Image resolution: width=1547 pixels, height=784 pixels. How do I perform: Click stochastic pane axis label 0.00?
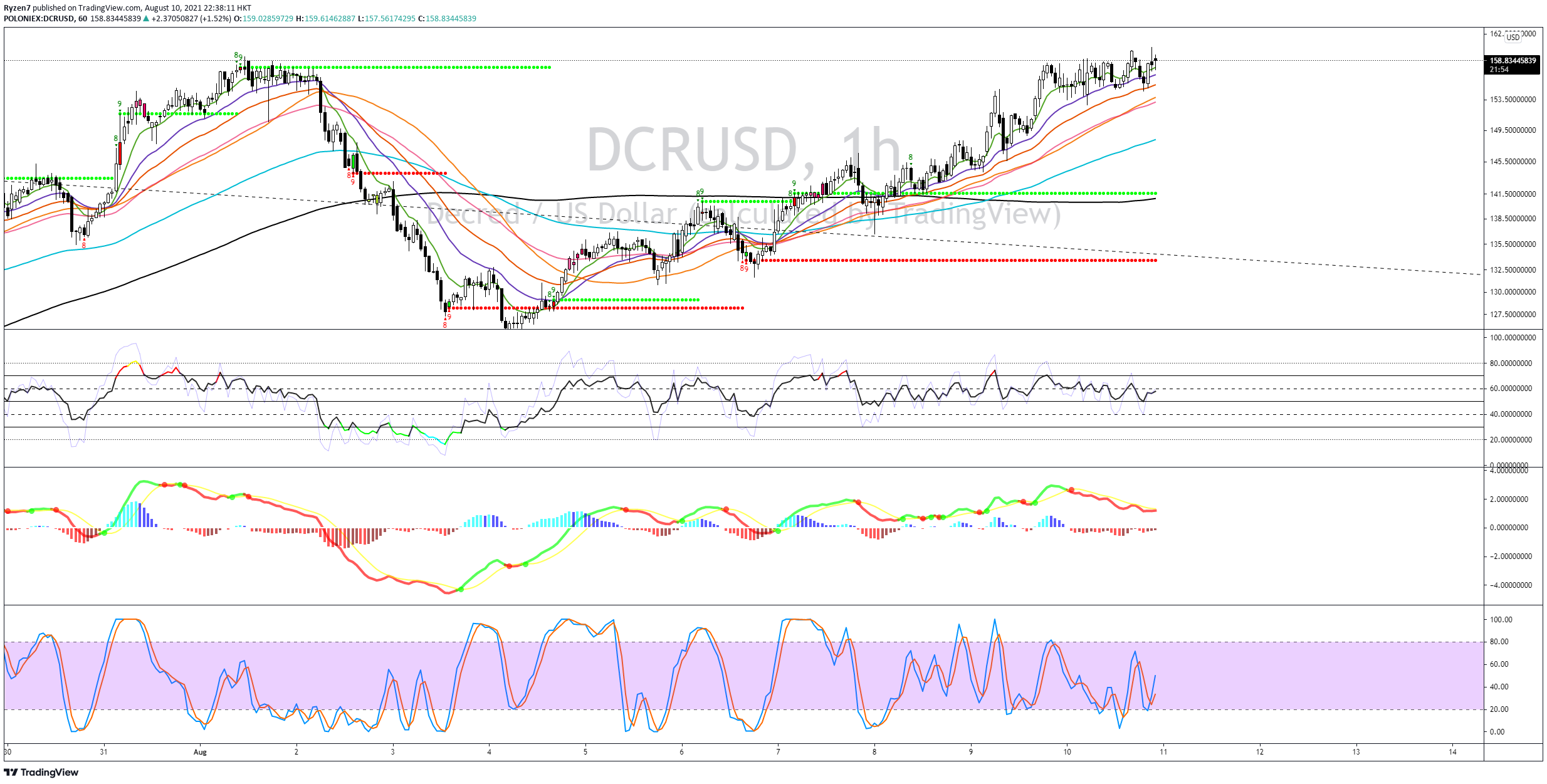(x=1497, y=732)
